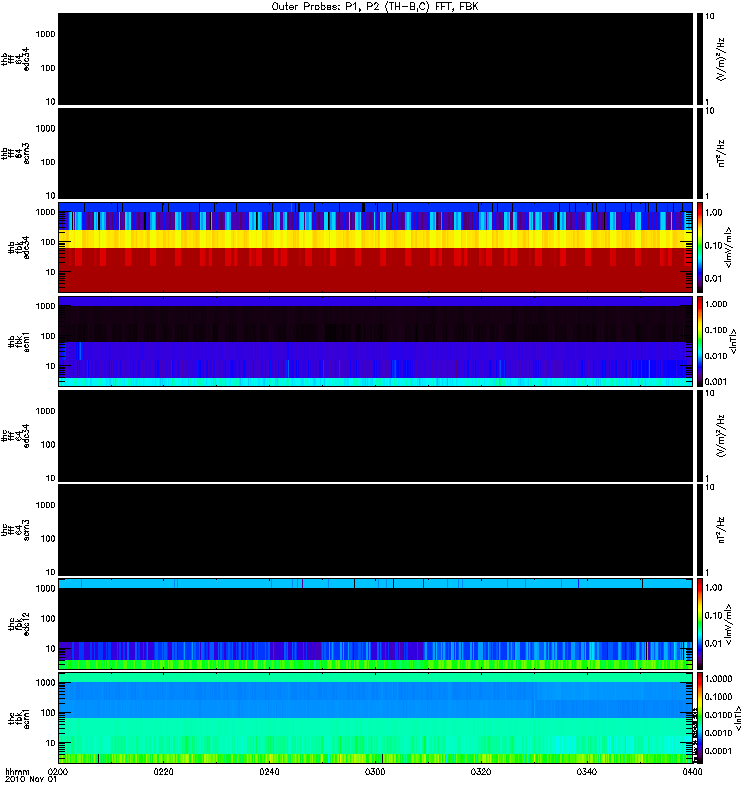Click the 1000 y-axis tick of thb fbk edc34

(x=45, y=212)
